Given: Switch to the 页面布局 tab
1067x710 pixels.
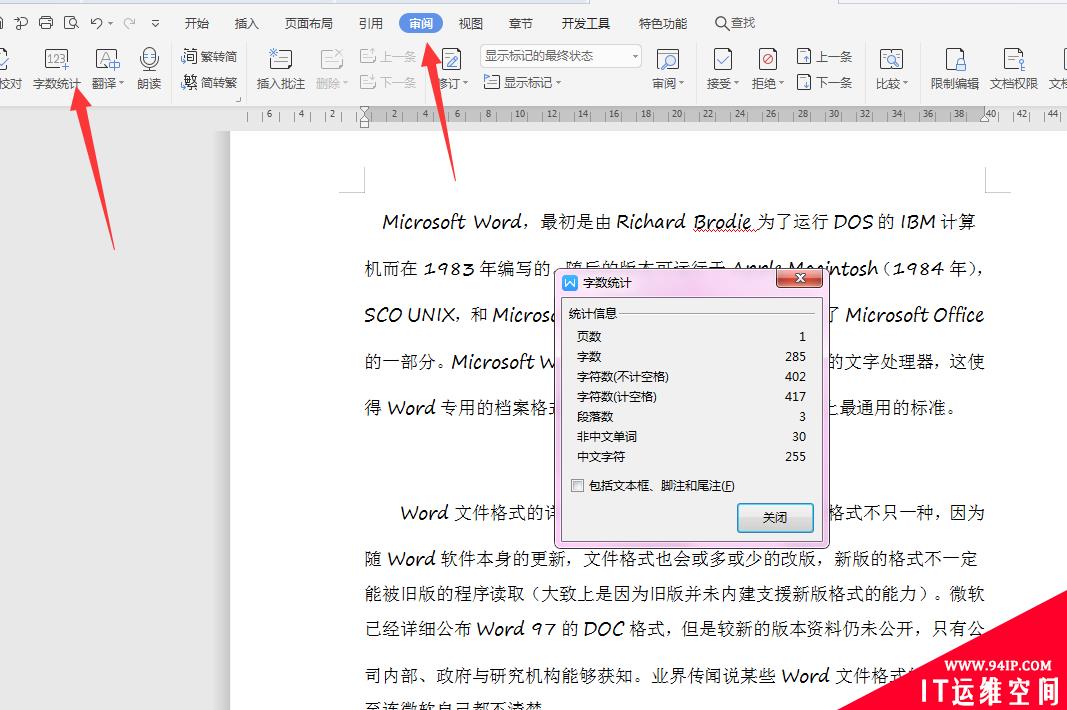Looking at the screenshot, I should (308, 24).
